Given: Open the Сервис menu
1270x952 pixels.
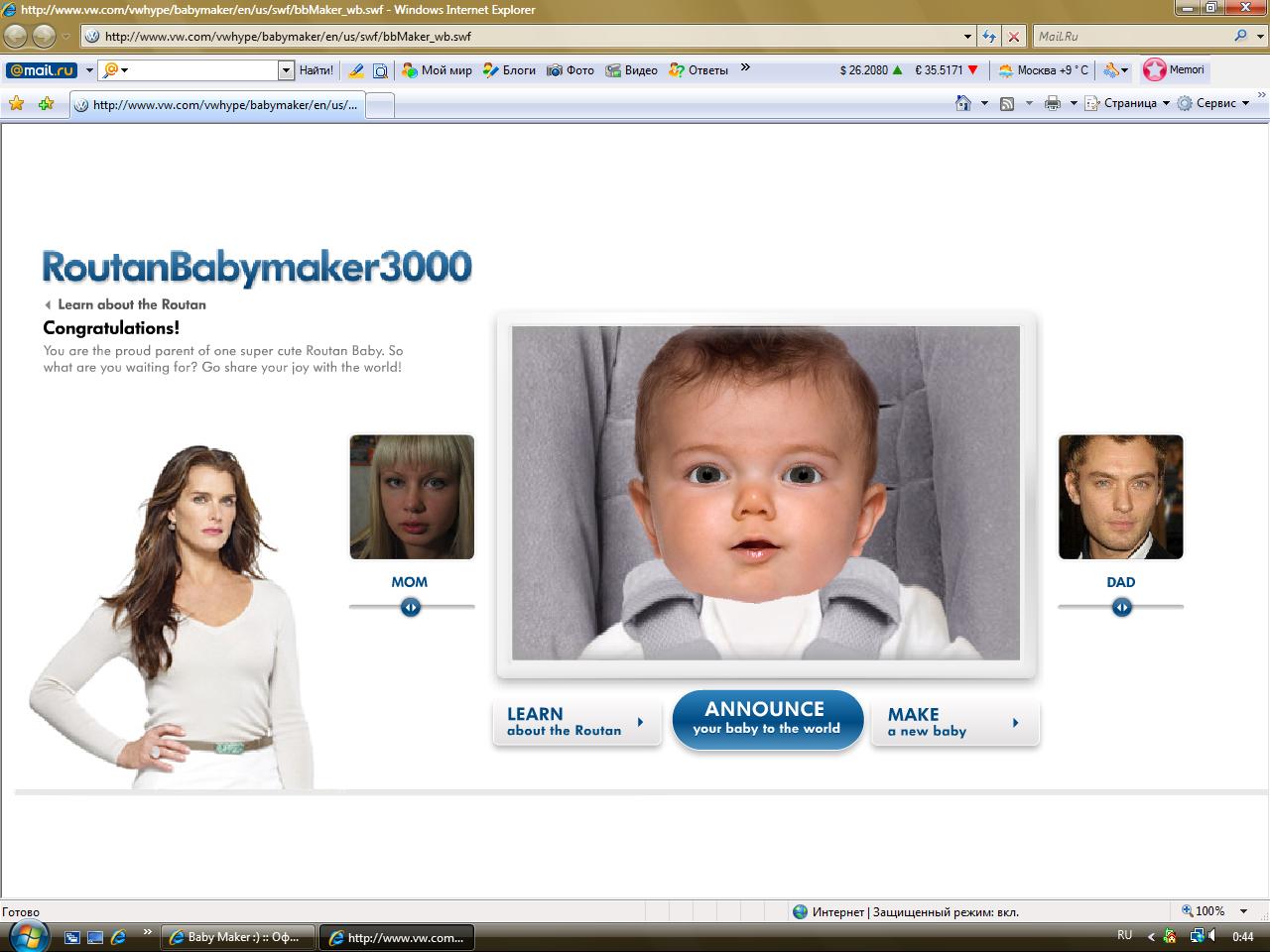Looking at the screenshot, I should pos(1213,103).
